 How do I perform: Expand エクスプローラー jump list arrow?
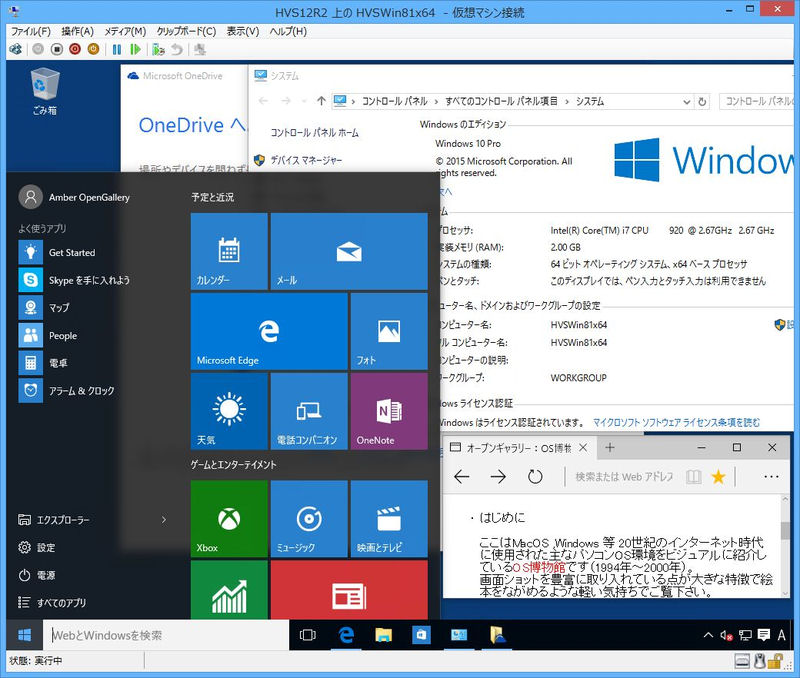(x=164, y=520)
